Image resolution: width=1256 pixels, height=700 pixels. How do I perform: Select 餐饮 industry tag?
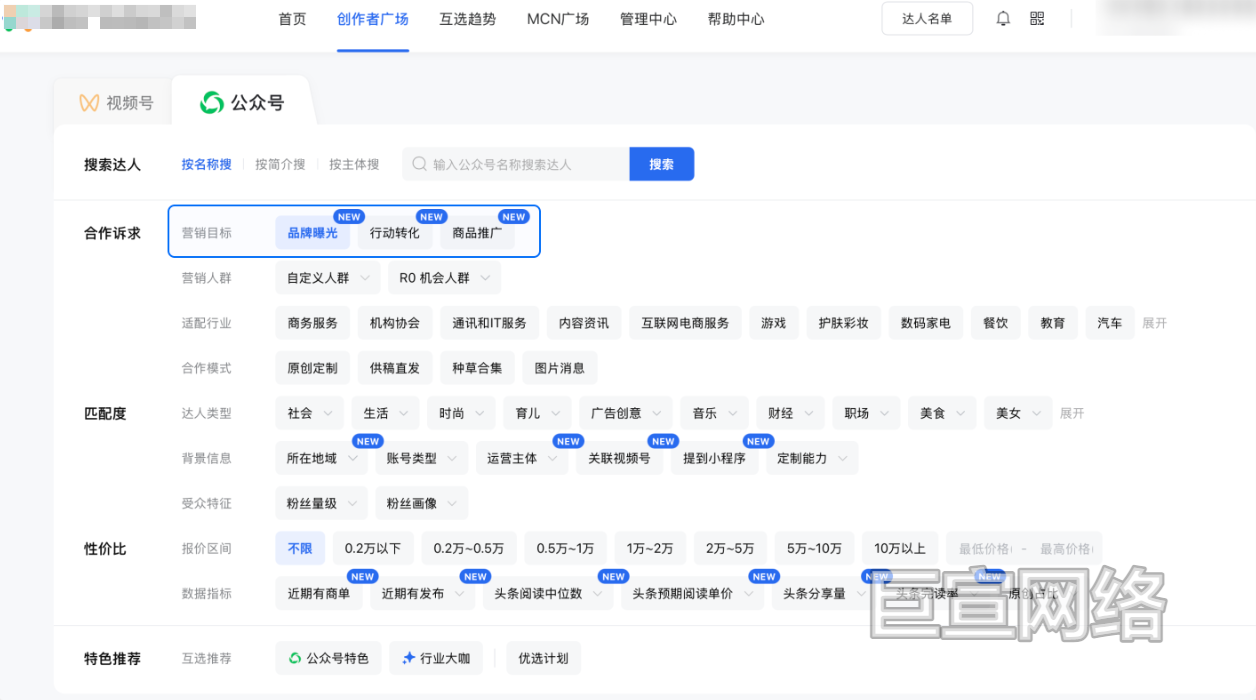[x=995, y=323]
